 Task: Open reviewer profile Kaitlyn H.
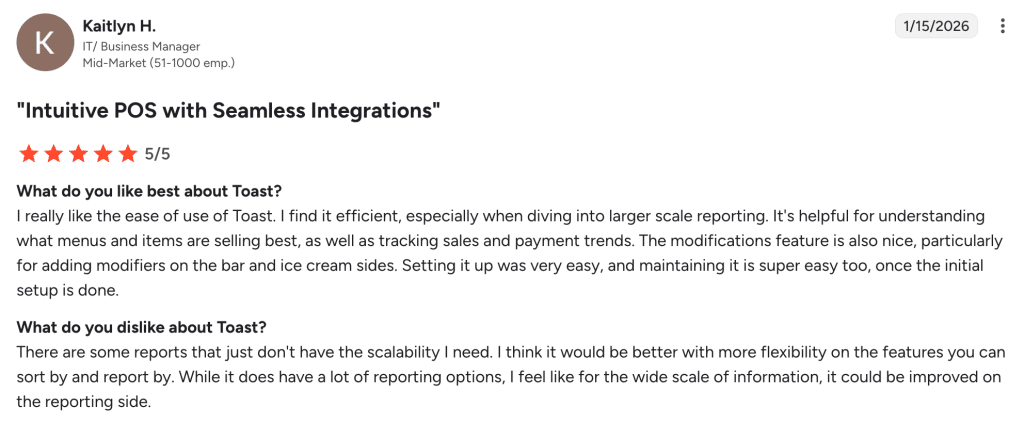point(119,26)
